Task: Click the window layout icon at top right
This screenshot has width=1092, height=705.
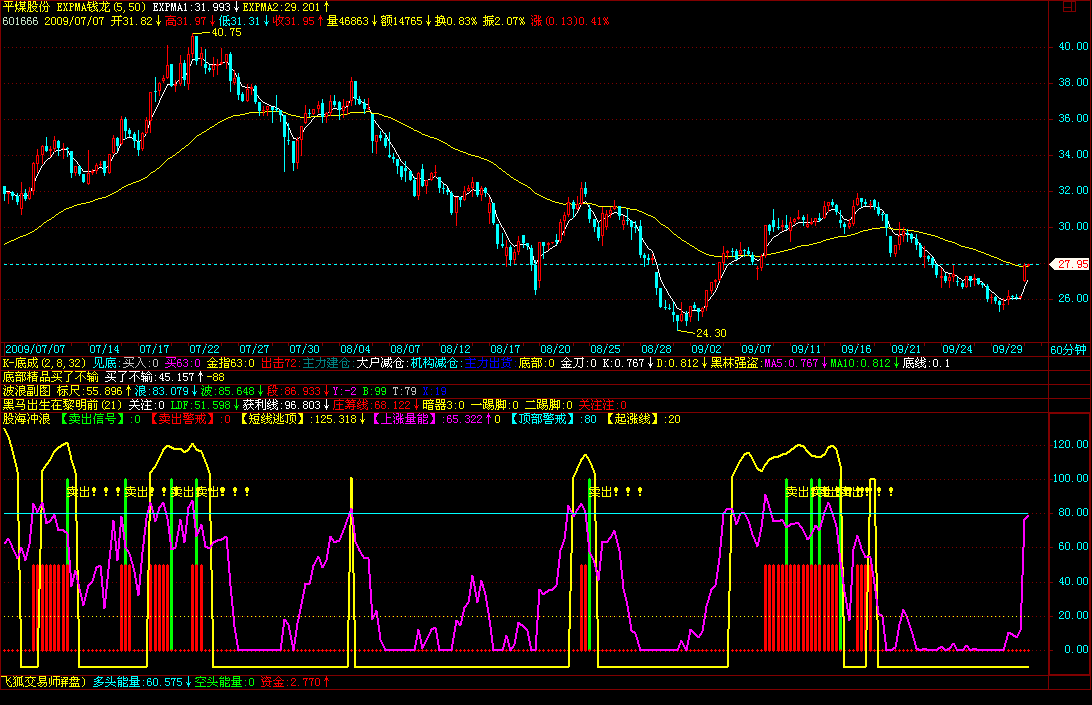Action: (x=1069, y=6)
